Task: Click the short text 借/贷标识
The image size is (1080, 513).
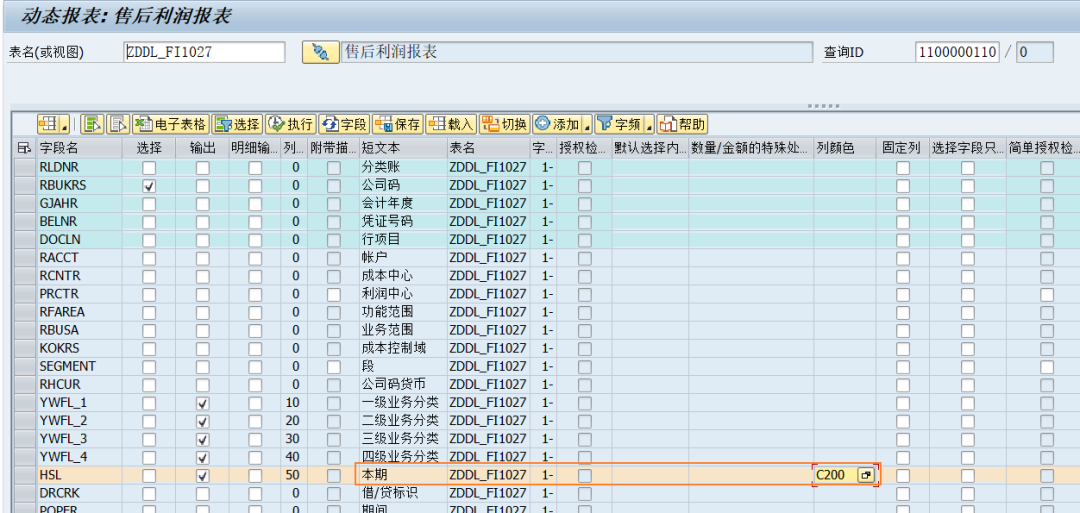Action: 390,493
